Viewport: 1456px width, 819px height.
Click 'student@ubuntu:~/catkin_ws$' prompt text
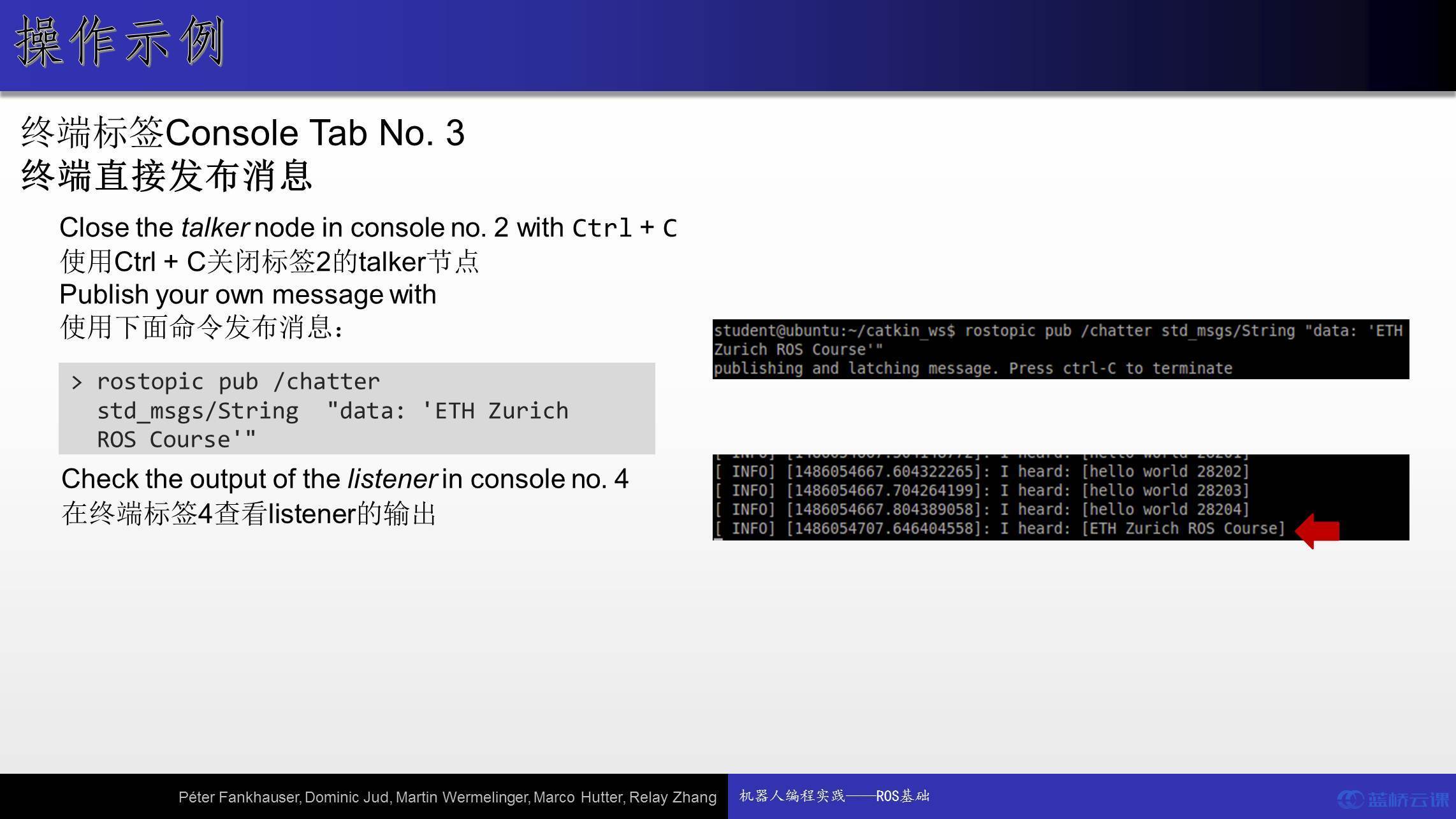coord(834,331)
